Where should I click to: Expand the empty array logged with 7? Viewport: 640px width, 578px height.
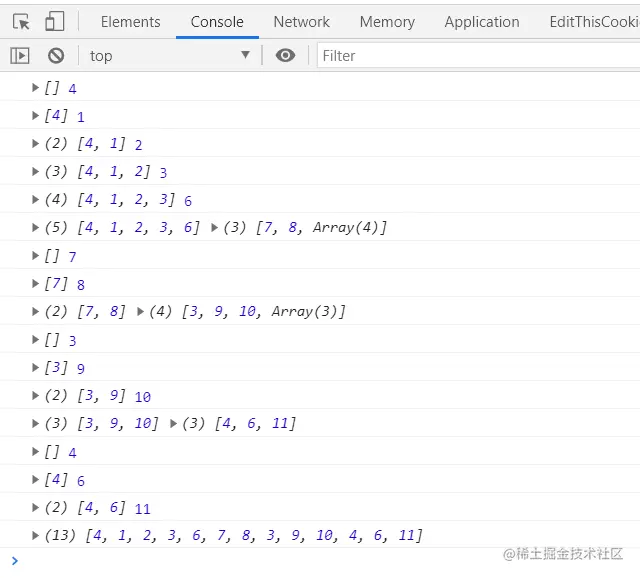35,256
